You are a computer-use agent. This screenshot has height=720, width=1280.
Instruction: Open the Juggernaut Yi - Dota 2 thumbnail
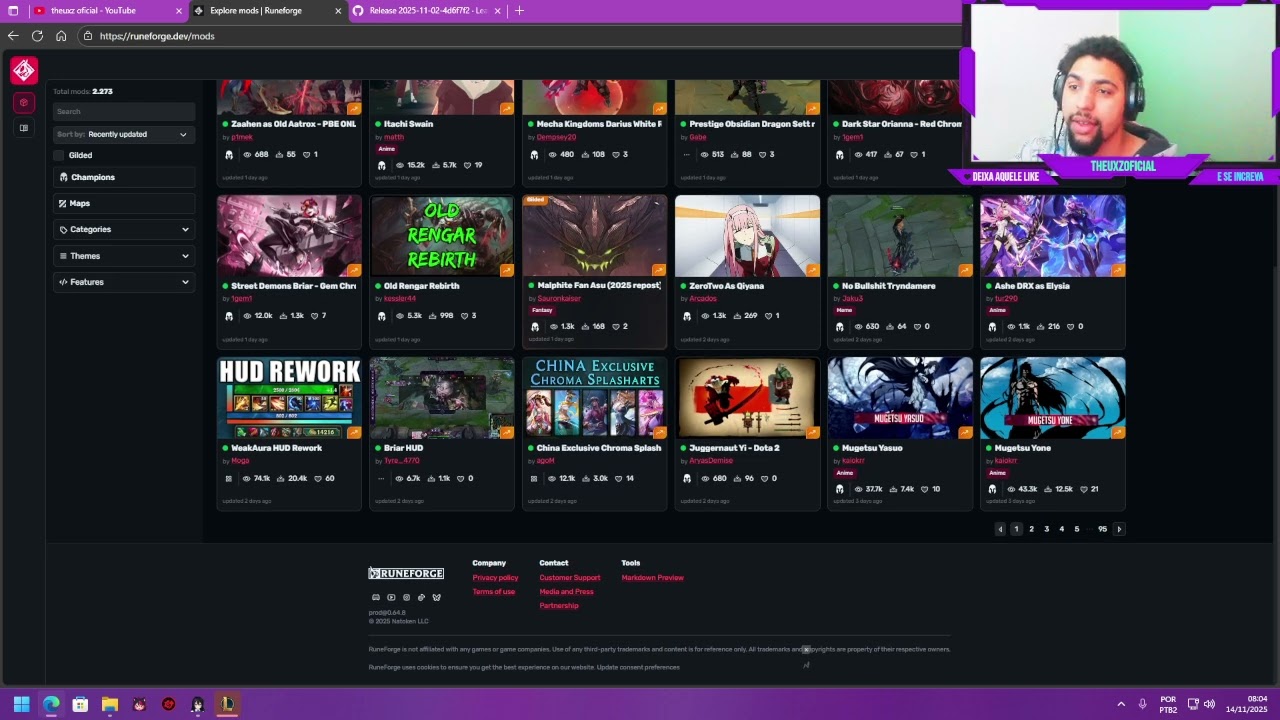pos(747,398)
